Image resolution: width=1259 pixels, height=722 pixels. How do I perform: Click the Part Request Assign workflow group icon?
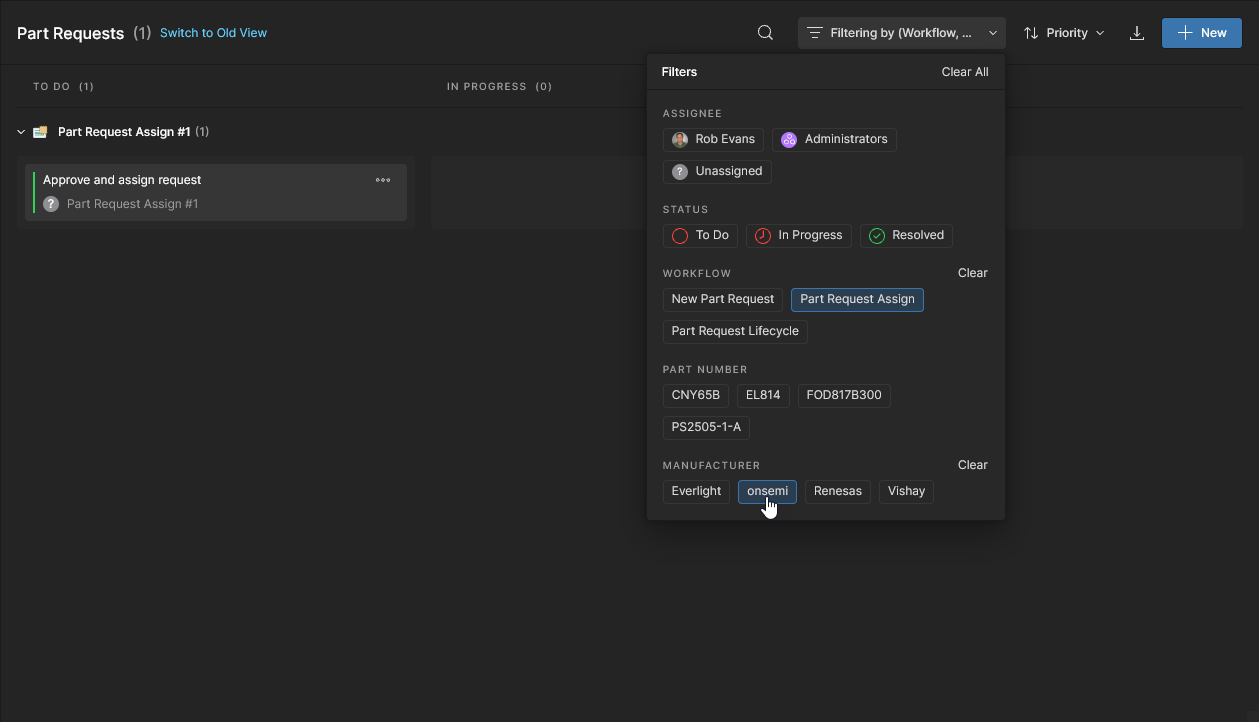(40, 132)
